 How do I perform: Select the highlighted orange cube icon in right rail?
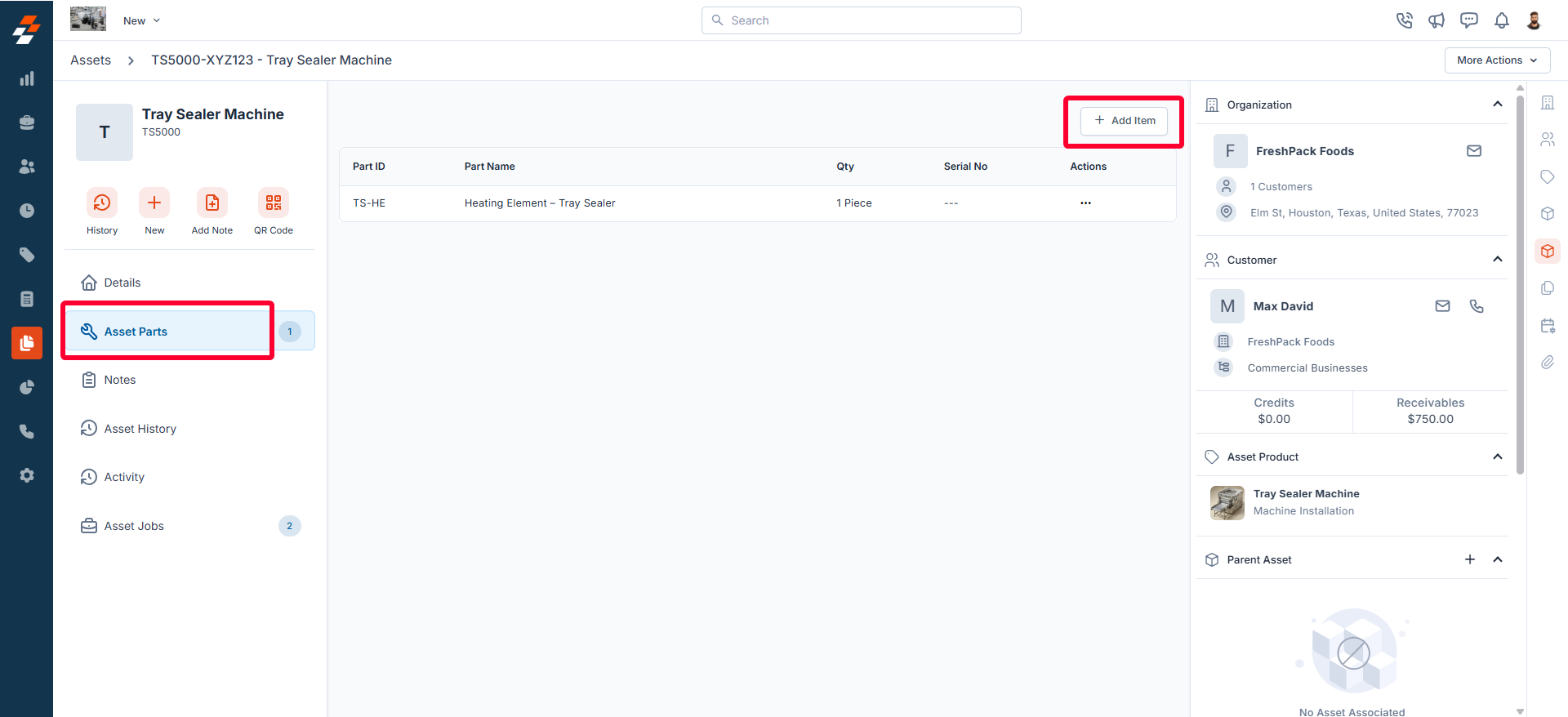tap(1548, 252)
